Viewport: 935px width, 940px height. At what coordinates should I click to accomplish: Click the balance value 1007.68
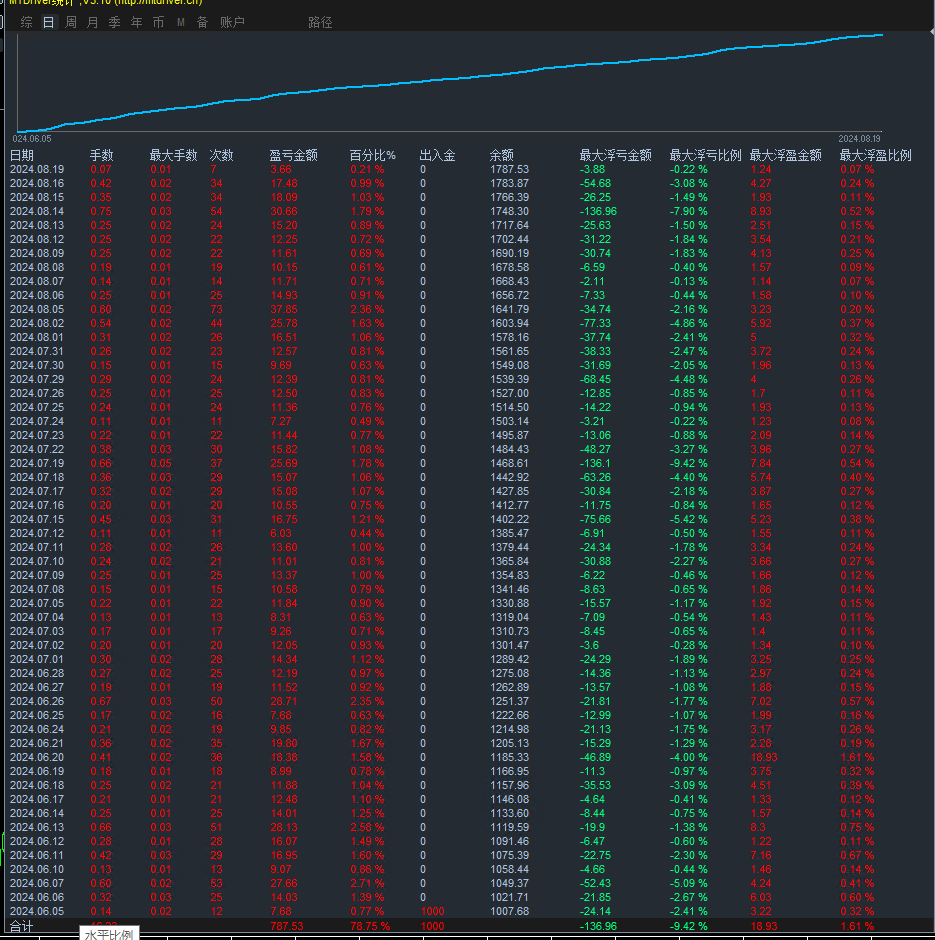[509, 911]
